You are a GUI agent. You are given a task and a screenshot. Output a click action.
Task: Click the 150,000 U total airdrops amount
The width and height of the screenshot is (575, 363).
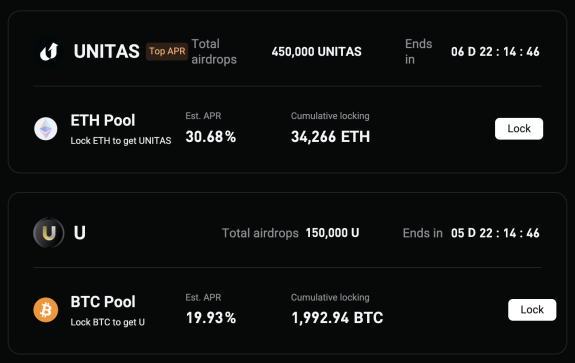(332, 233)
